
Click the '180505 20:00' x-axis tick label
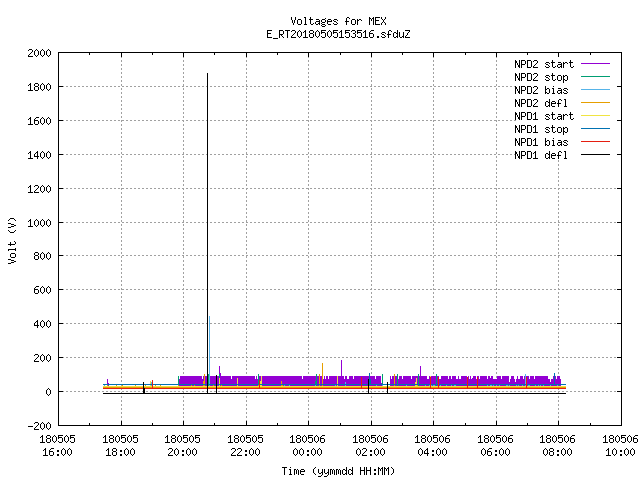point(183,446)
